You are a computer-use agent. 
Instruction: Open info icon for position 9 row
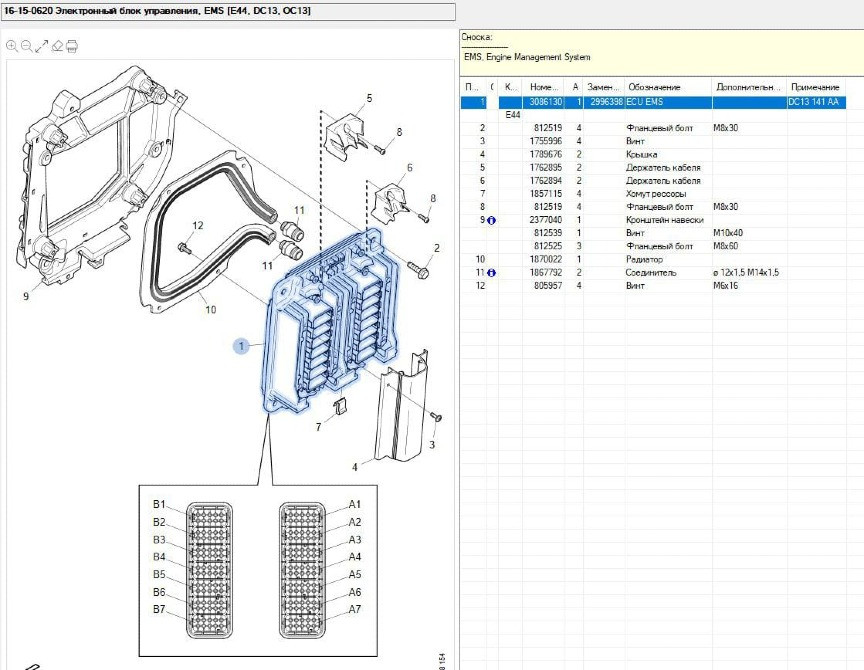coord(492,220)
